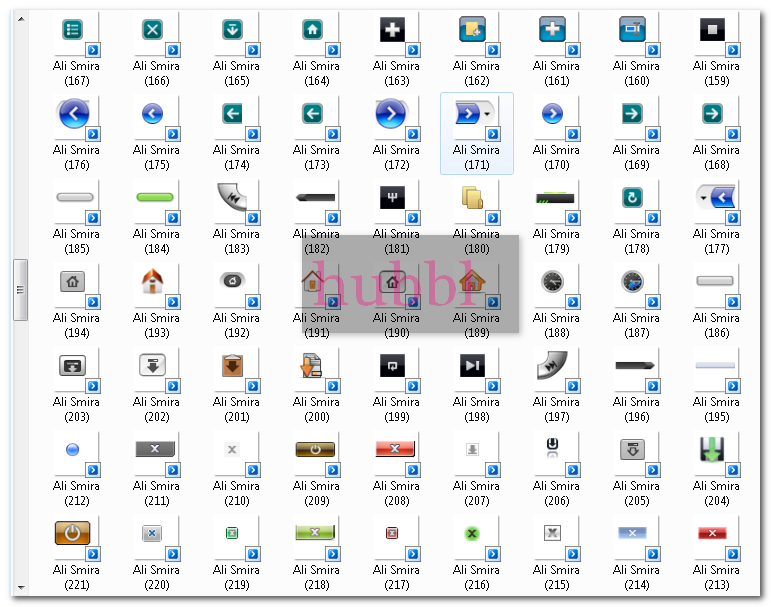Image resolution: width=771 pixels, height=607 pixels.
Task: Select the Ali Smira (221) orange power icon
Action: click(73, 533)
